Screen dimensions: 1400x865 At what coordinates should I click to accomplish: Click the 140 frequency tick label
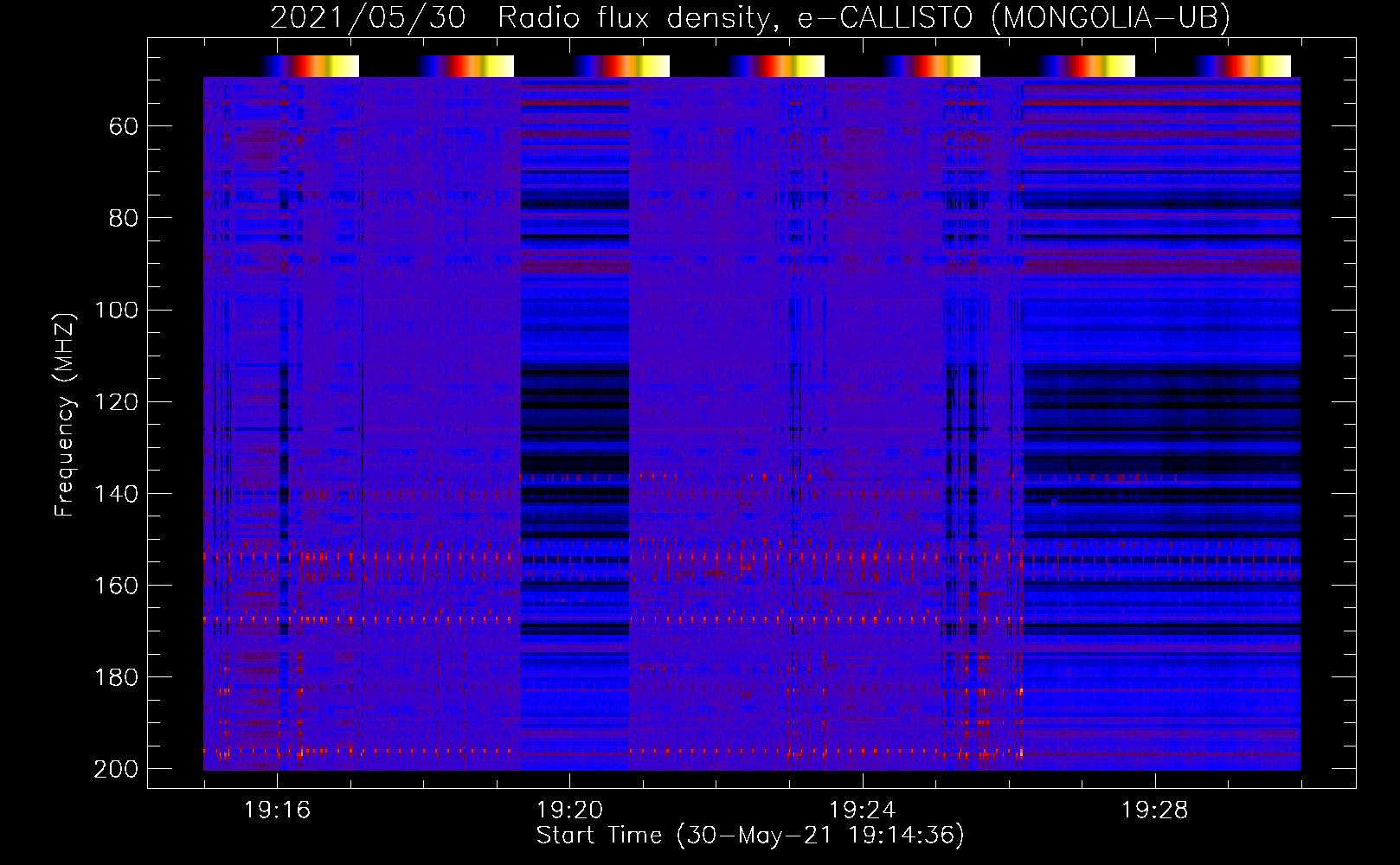tap(116, 493)
